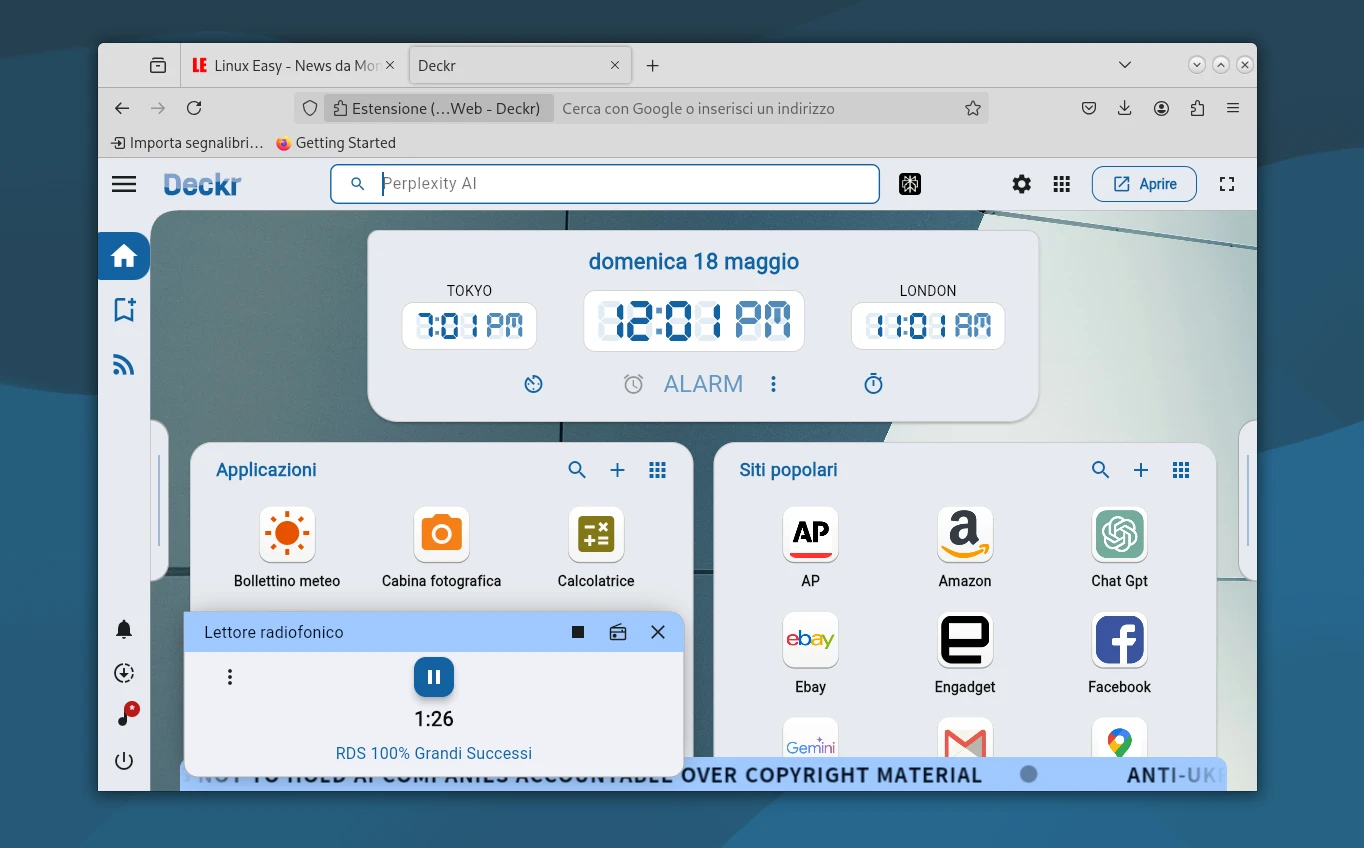The image size is (1364, 848).
Task: Open the hamburger menu next to Deckr logo
Action: (x=124, y=184)
